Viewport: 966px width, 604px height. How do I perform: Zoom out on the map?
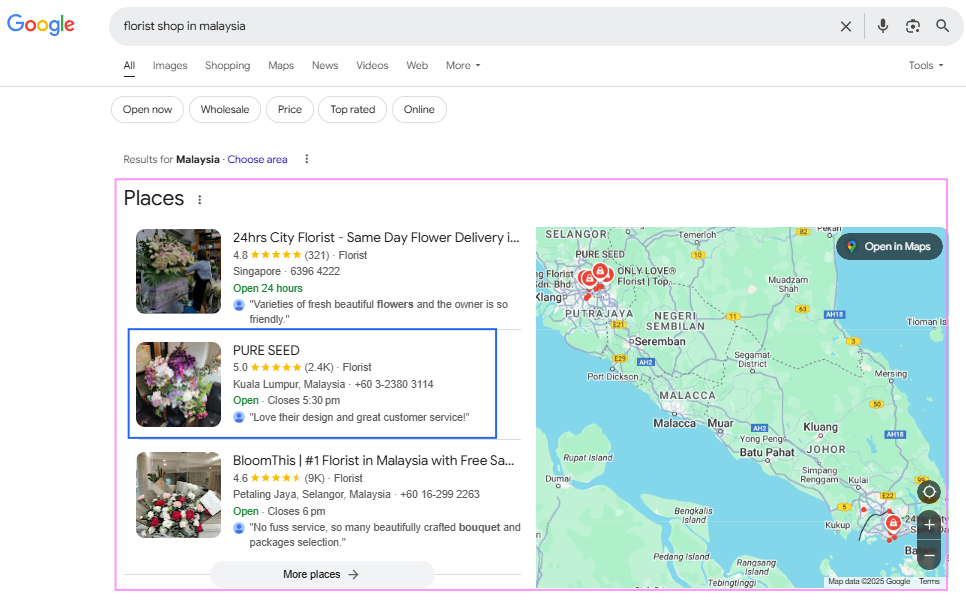coord(929,554)
